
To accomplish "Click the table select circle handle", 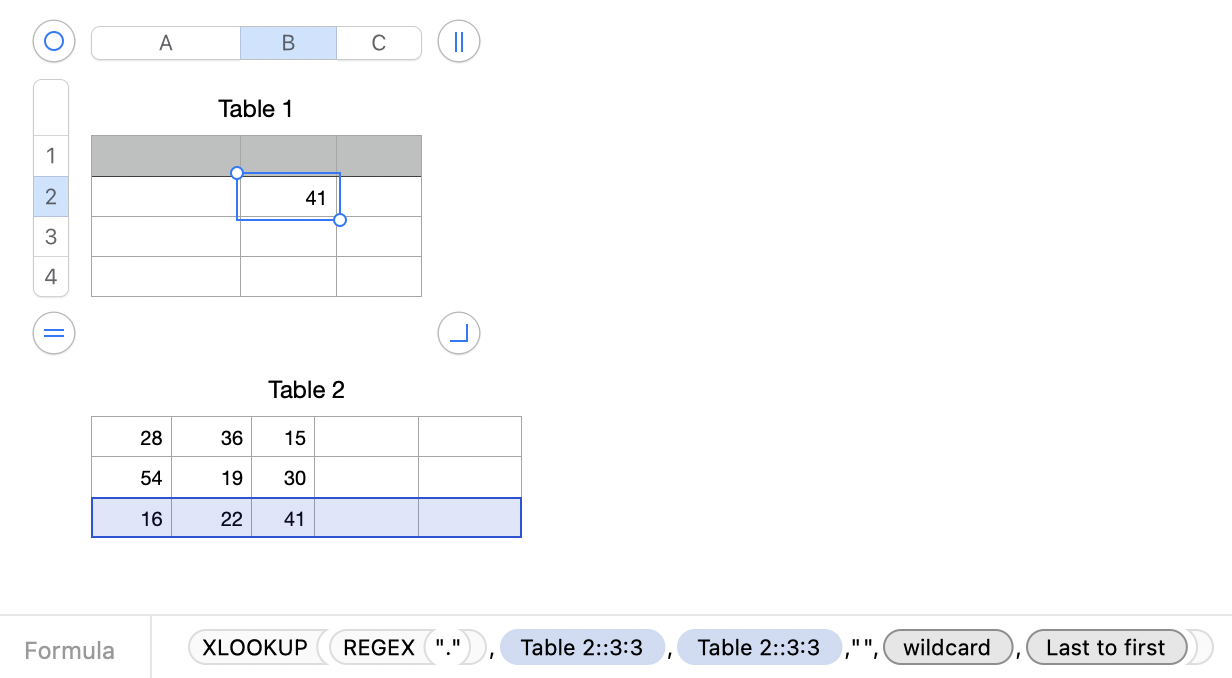I will click(54, 42).
